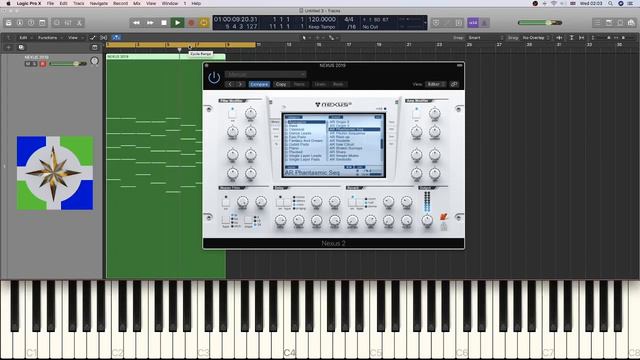Viewport: 640px width, 360px height.
Task: Click the Compare button in plugin header
Action: (259, 84)
